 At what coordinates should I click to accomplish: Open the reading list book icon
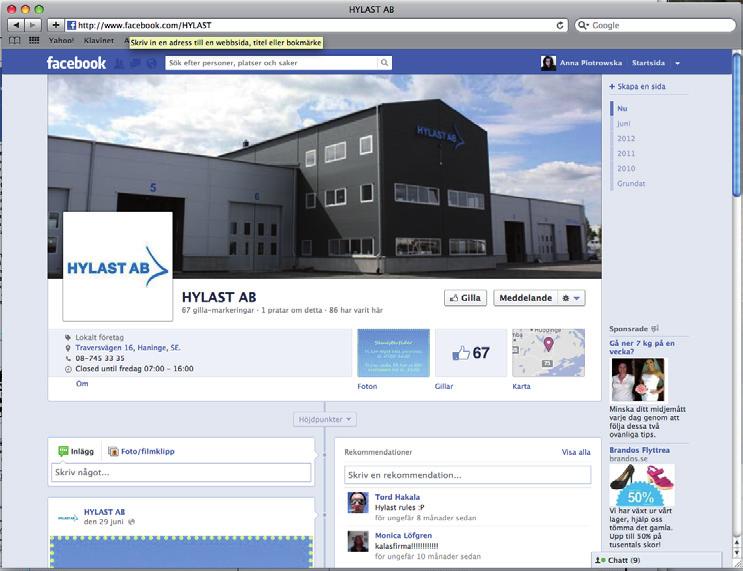click(15, 40)
